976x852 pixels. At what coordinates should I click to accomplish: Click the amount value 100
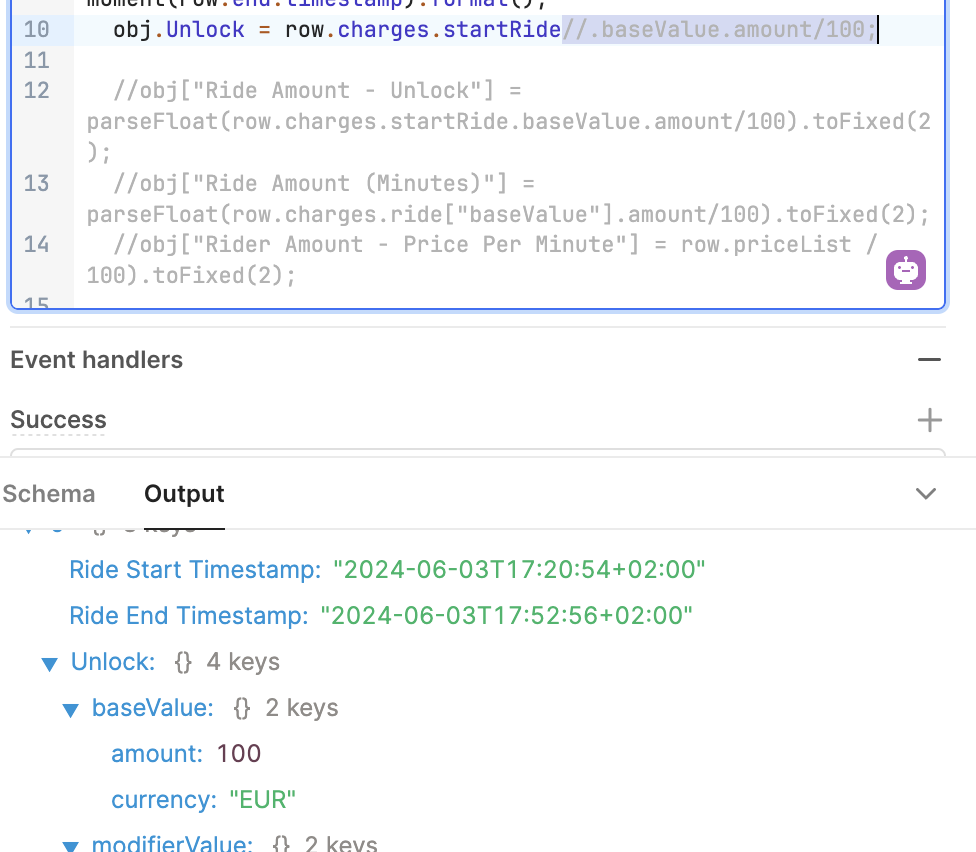(238, 754)
